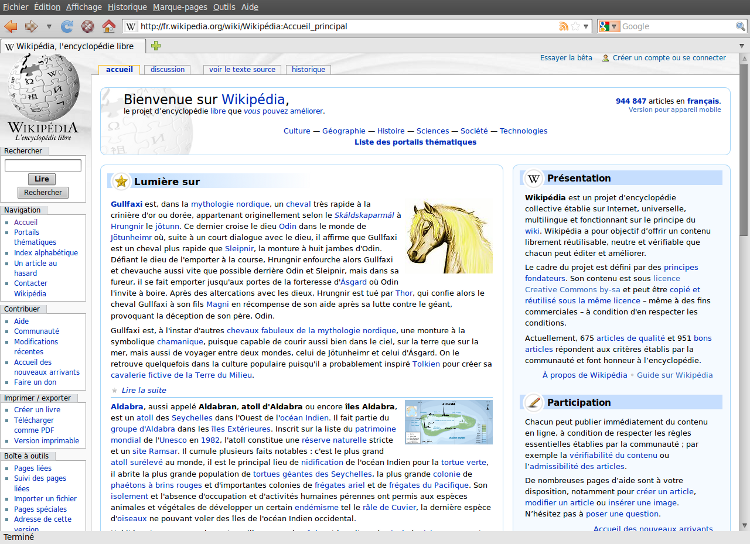The image size is (750, 544).
Task: Open Pages spéciales in the toolbox
Action: click(40, 509)
